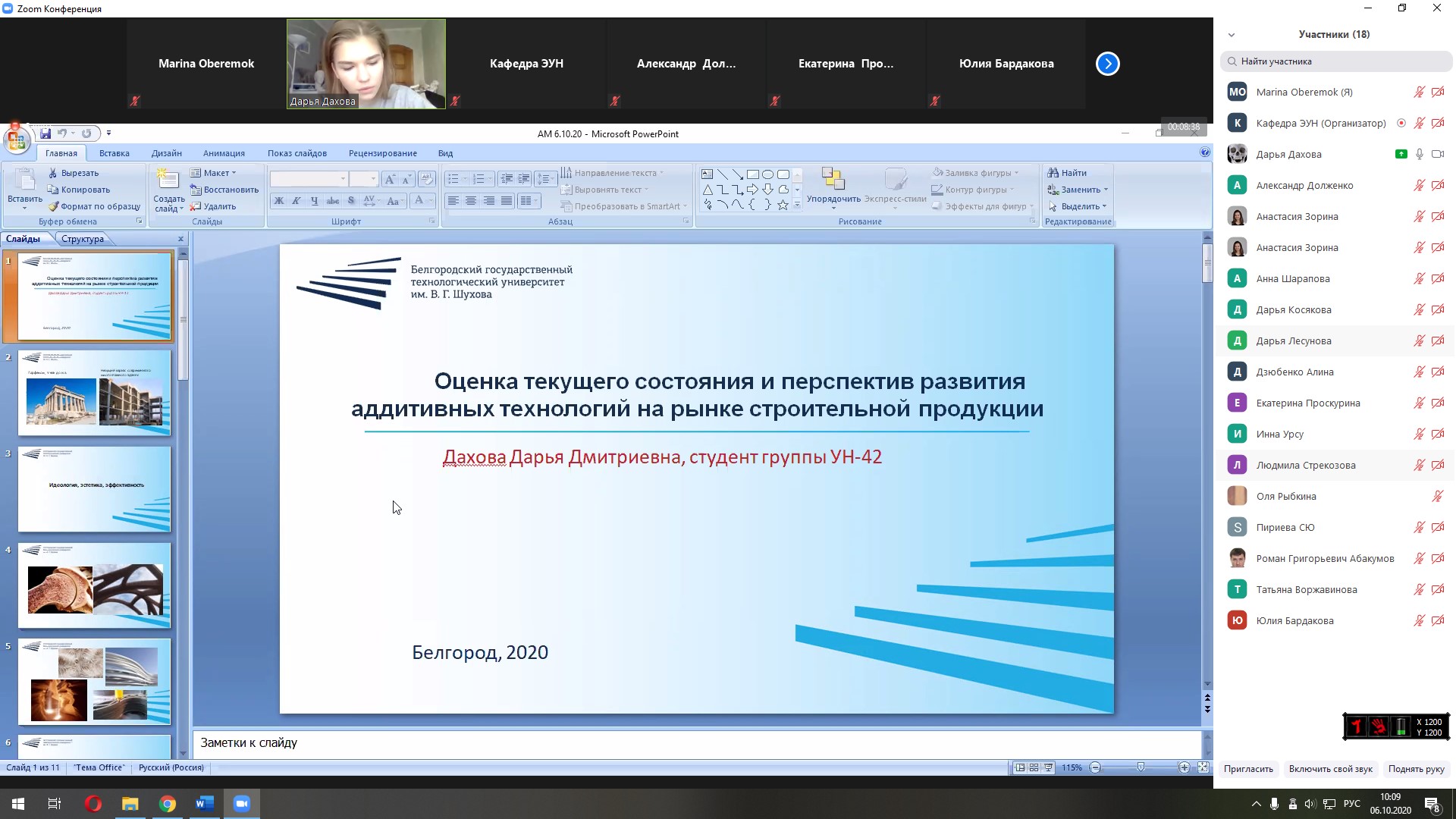Click the Пригласить button
The width and height of the screenshot is (1456, 819).
coord(1248,769)
